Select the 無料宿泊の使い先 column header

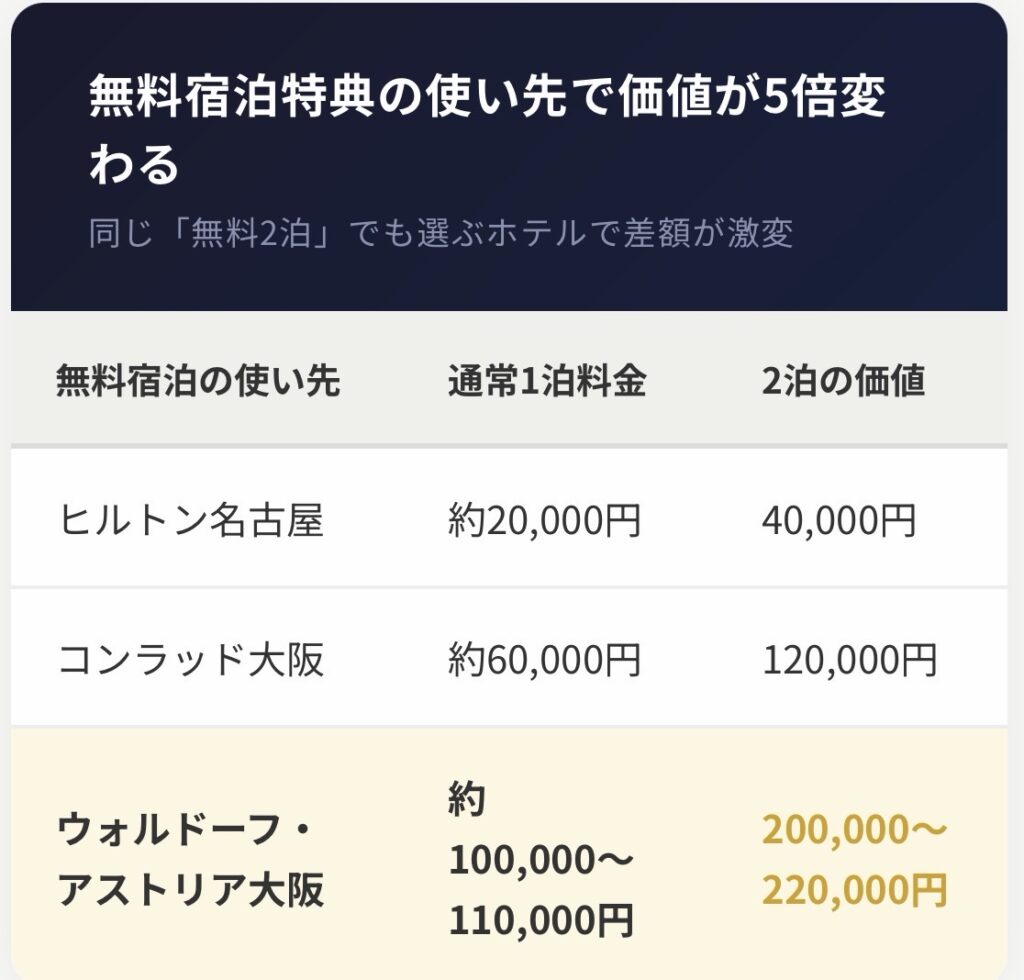pos(198,381)
